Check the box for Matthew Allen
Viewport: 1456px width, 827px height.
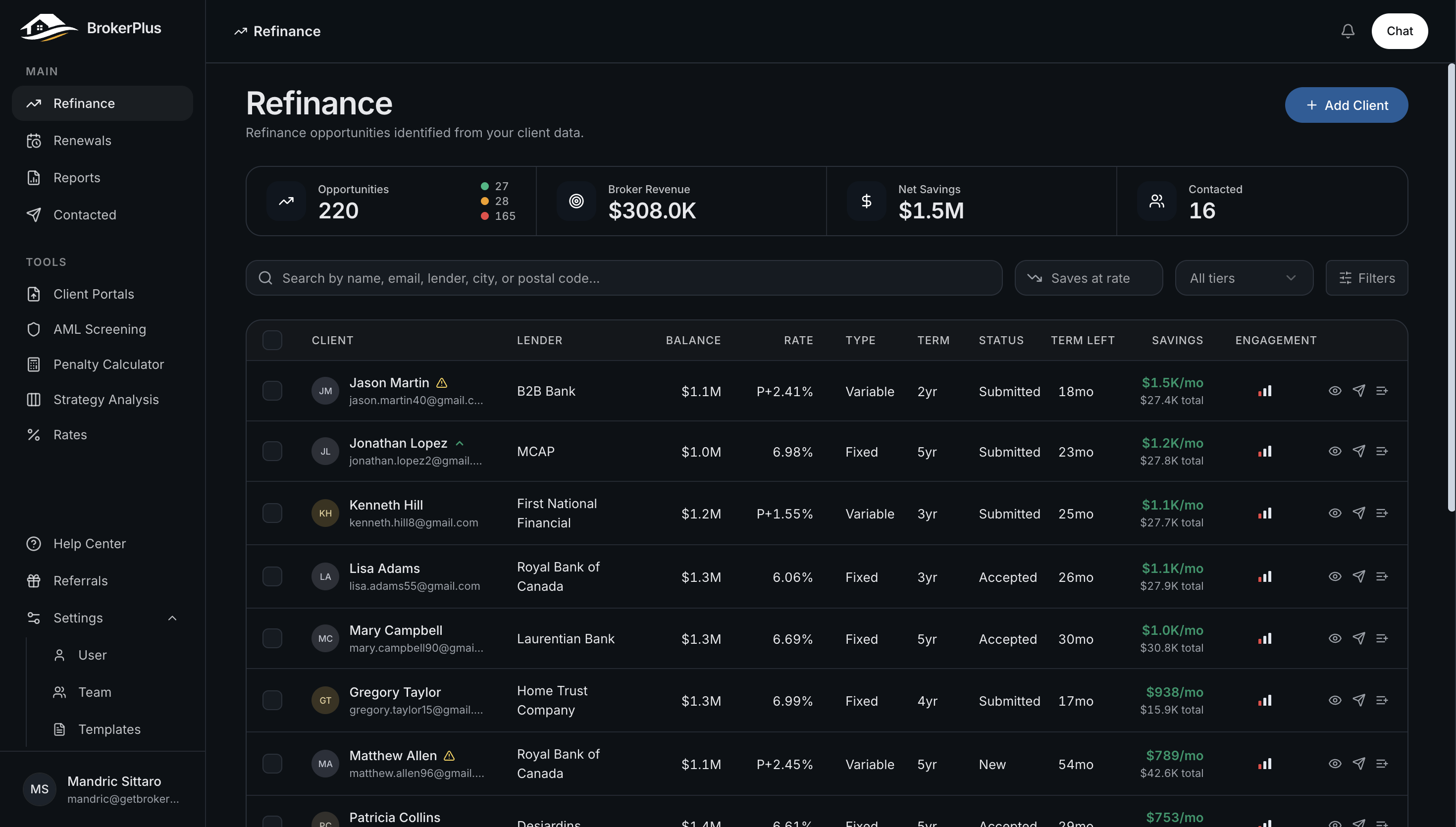[272, 764]
